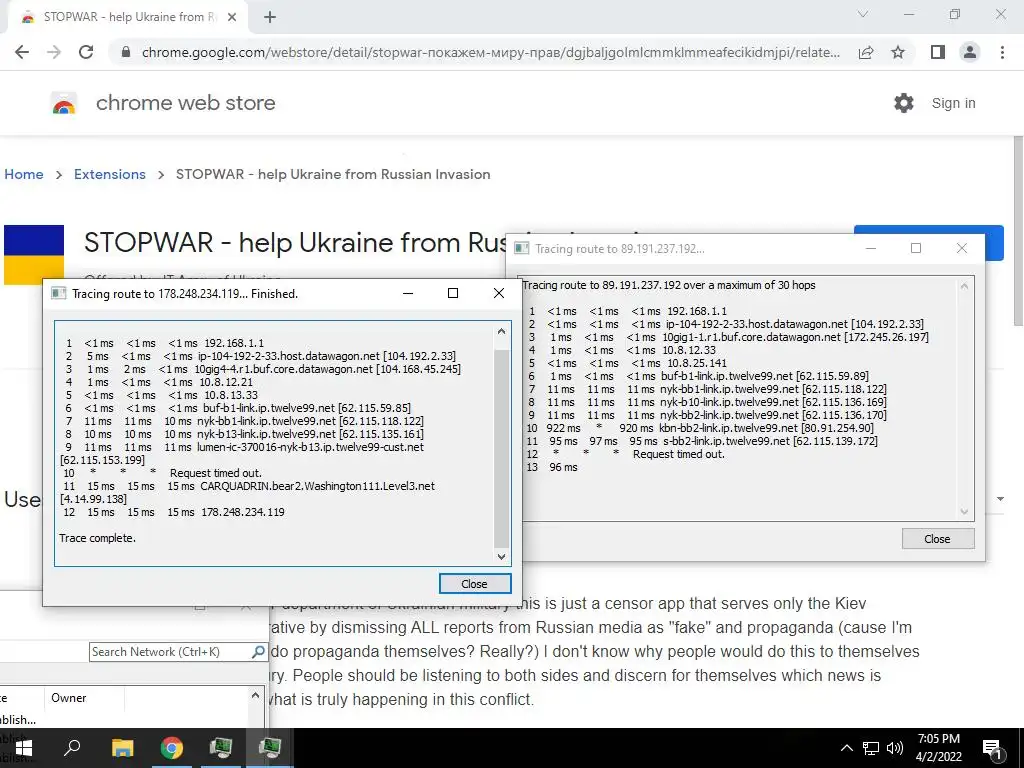Image resolution: width=1024 pixels, height=768 pixels.
Task: Open tab search chevron in title bar
Action: coord(863,14)
